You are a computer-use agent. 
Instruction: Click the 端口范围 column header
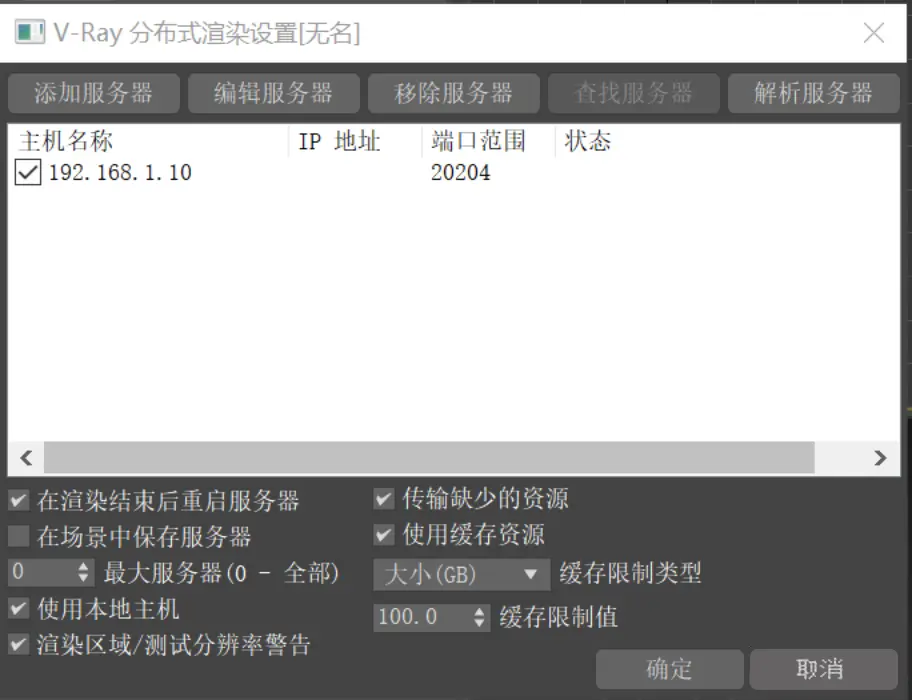point(489,141)
